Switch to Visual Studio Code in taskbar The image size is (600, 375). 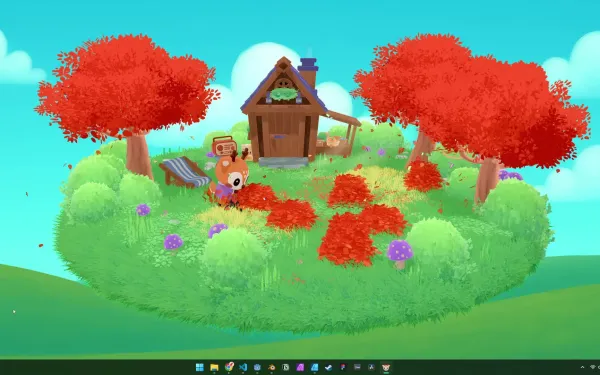243,367
